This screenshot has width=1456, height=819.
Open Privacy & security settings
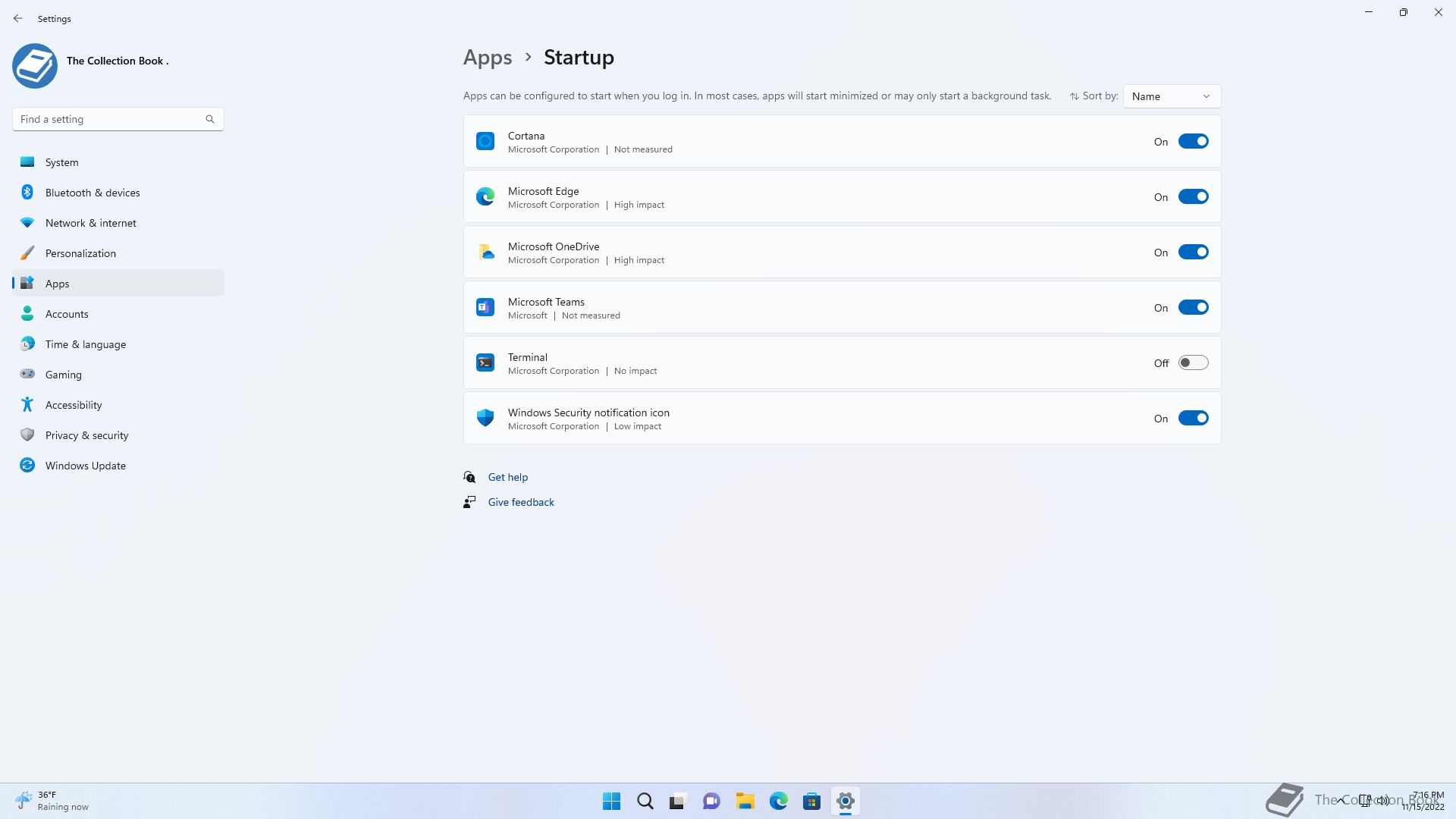click(86, 435)
